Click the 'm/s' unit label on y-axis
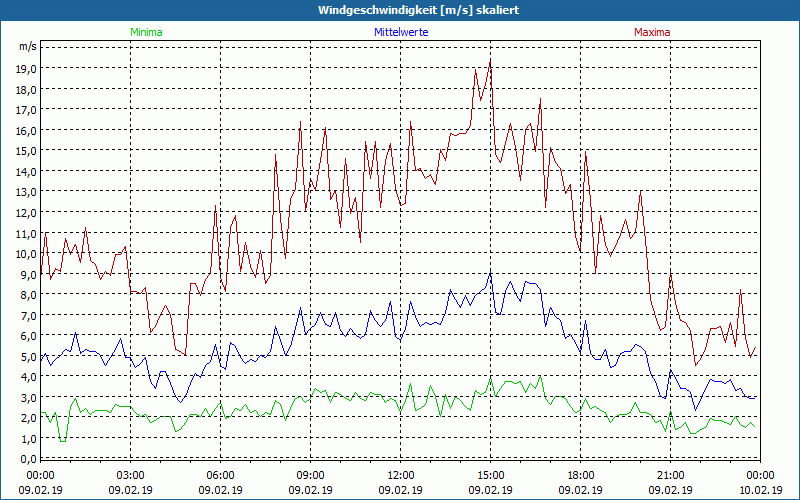The image size is (800, 500). (28, 46)
